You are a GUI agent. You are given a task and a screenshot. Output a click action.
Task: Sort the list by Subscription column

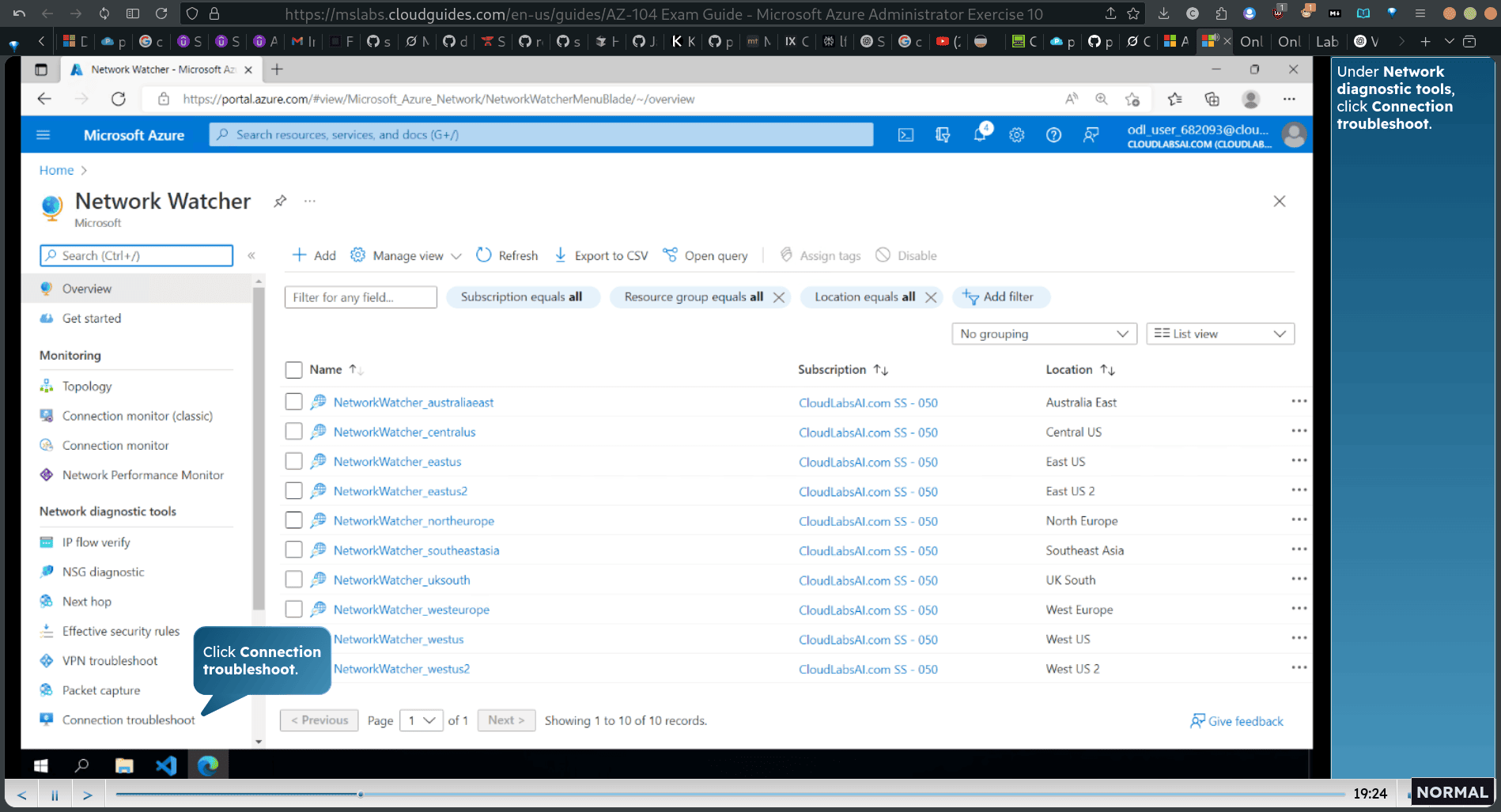point(843,369)
